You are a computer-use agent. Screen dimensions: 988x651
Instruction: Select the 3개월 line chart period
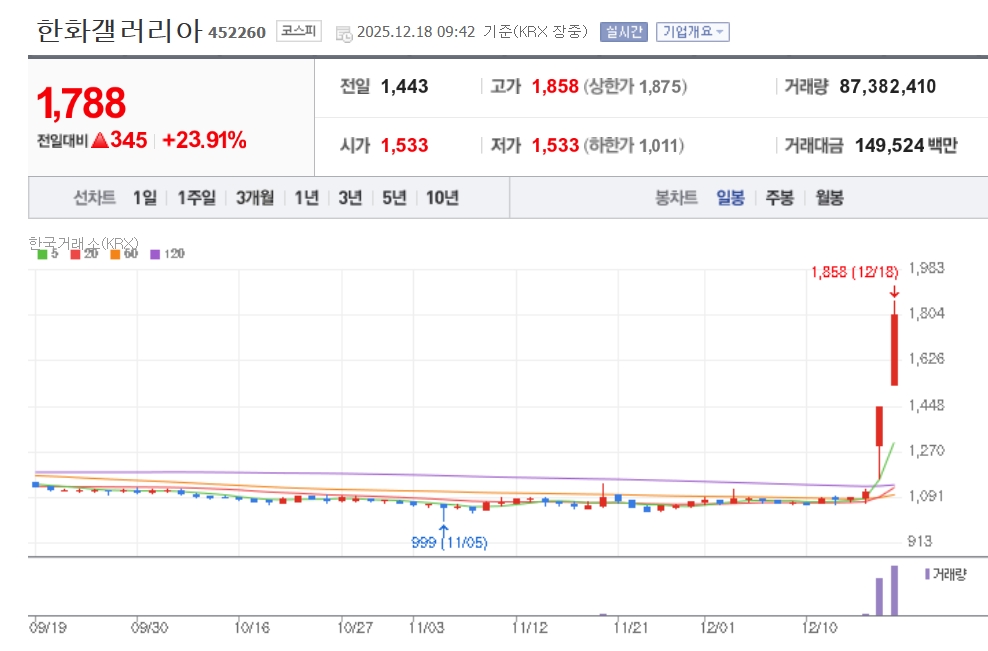tap(255, 198)
